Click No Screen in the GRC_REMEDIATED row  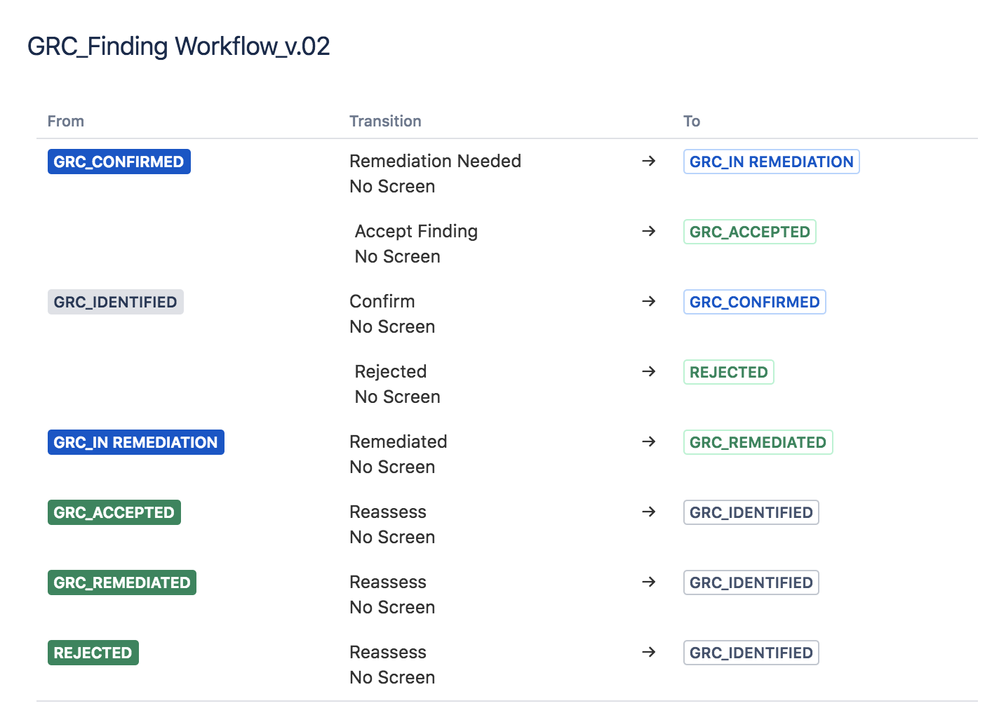[392, 607]
